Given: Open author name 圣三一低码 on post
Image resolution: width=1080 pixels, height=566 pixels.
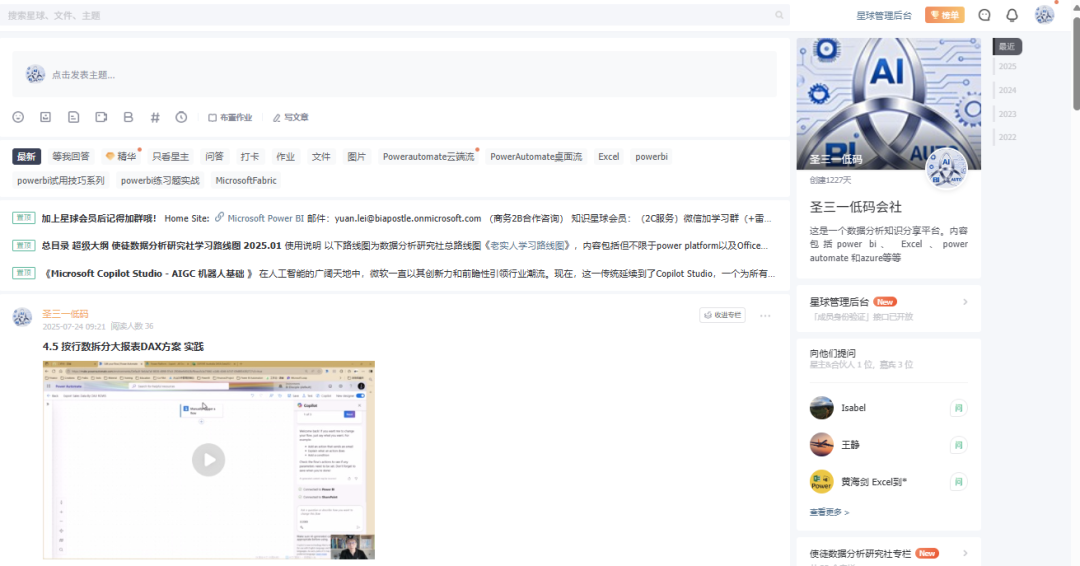Looking at the screenshot, I should click(65, 313).
